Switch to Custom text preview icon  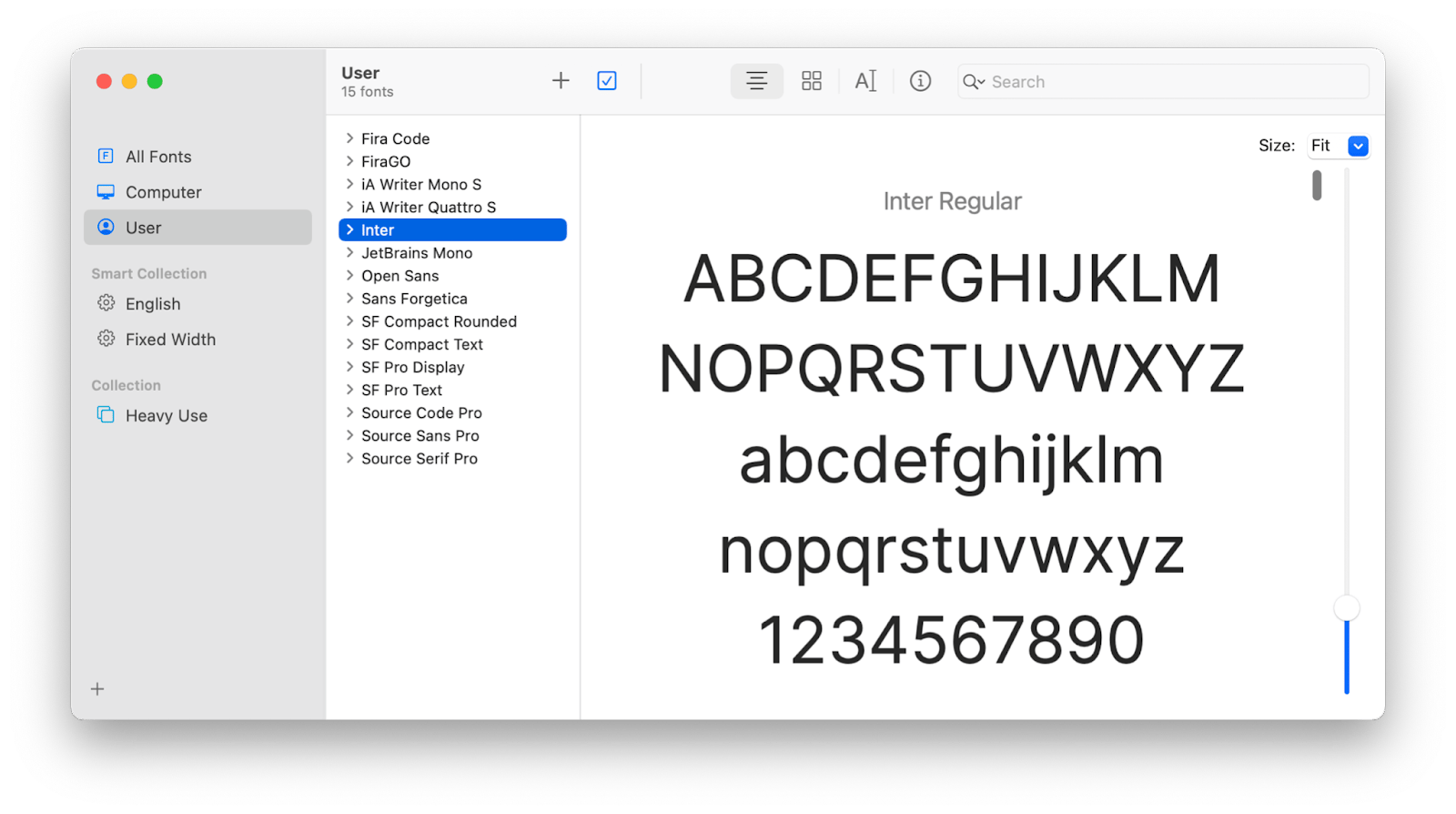[x=865, y=81]
